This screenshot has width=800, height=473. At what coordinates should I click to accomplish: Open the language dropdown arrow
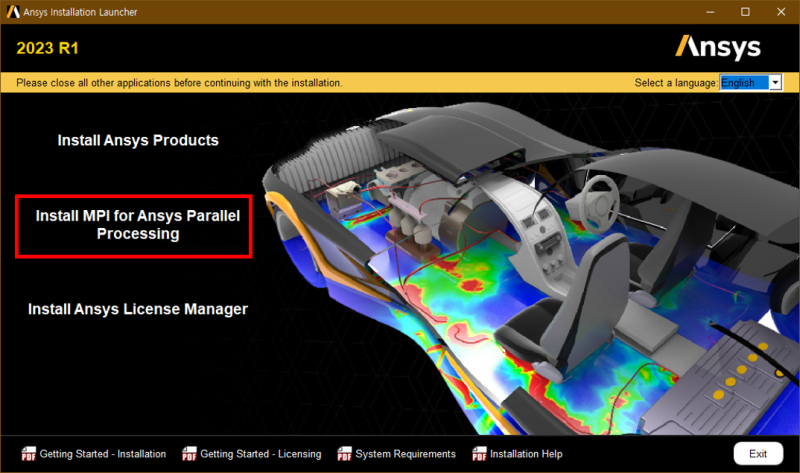pos(775,82)
